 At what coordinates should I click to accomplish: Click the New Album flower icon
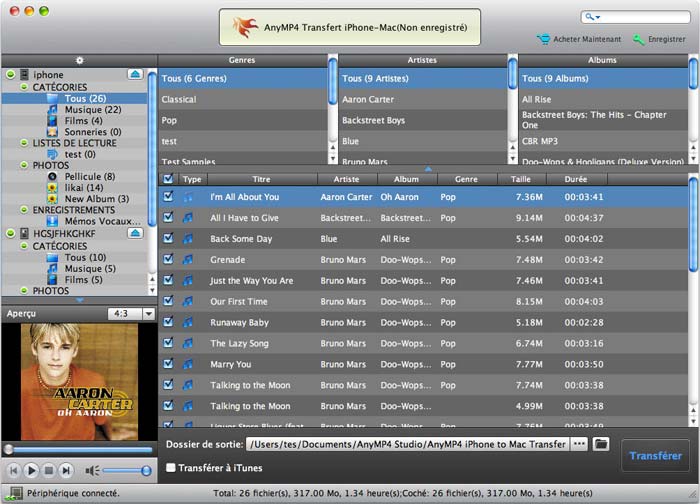pos(53,199)
